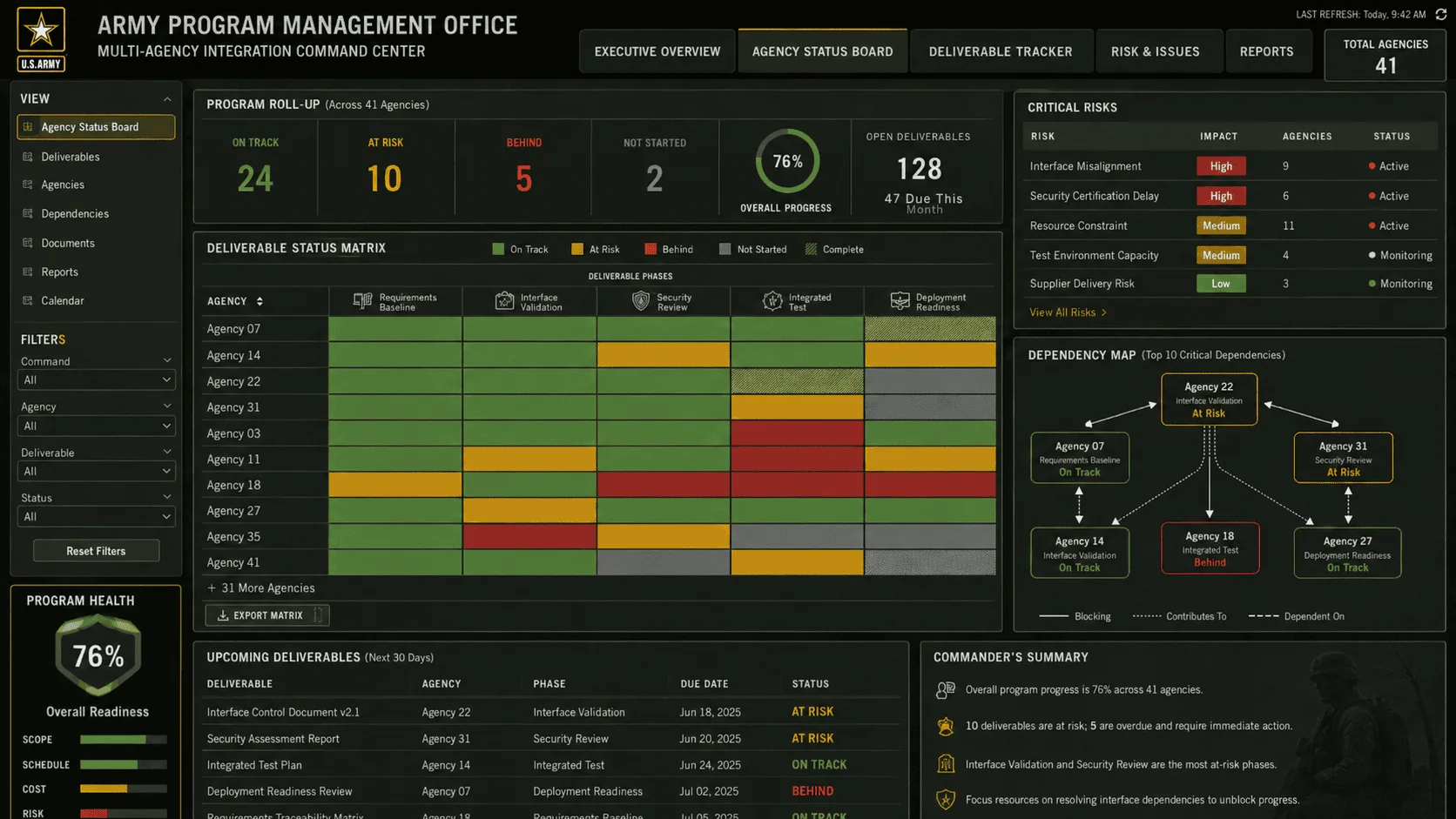Collapse the View sidebar section
The height and width of the screenshot is (819, 1456).
[x=167, y=99]
